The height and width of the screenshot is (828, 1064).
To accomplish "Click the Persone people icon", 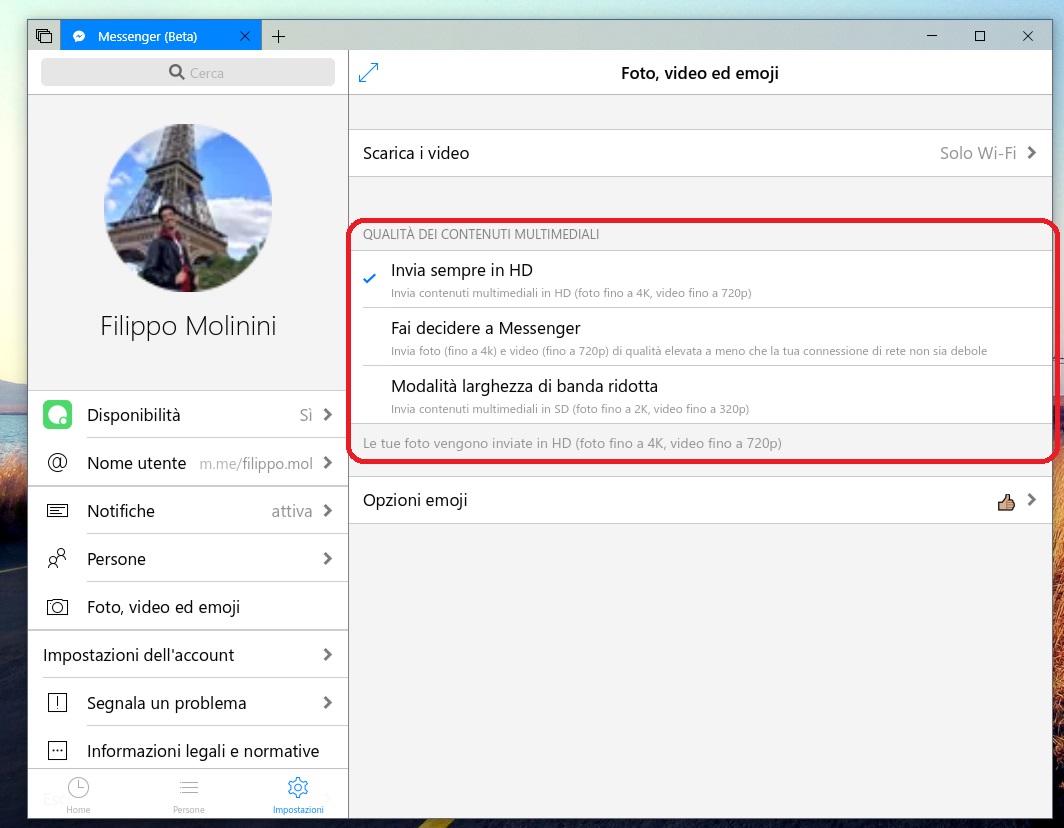I will pos(58,559).
